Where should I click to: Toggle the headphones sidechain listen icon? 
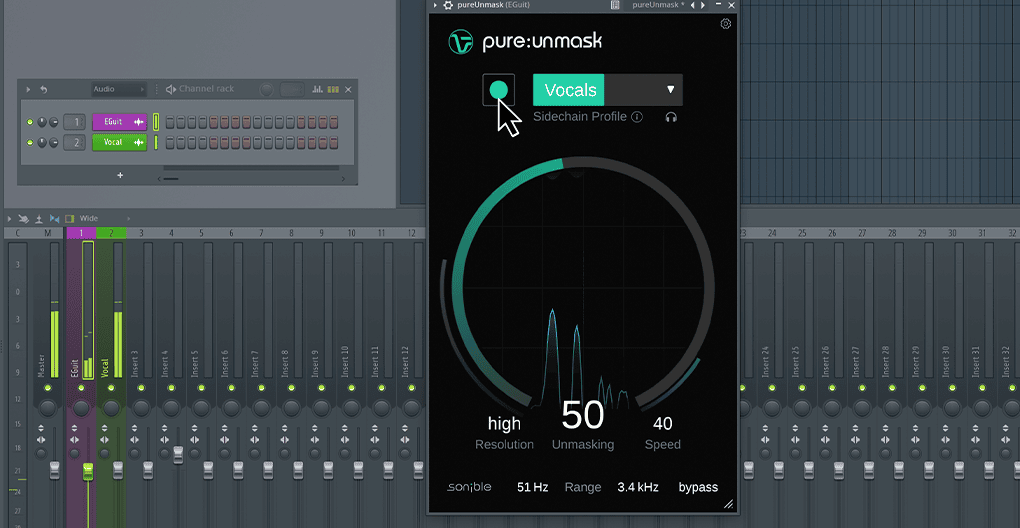tap(671, 117)
